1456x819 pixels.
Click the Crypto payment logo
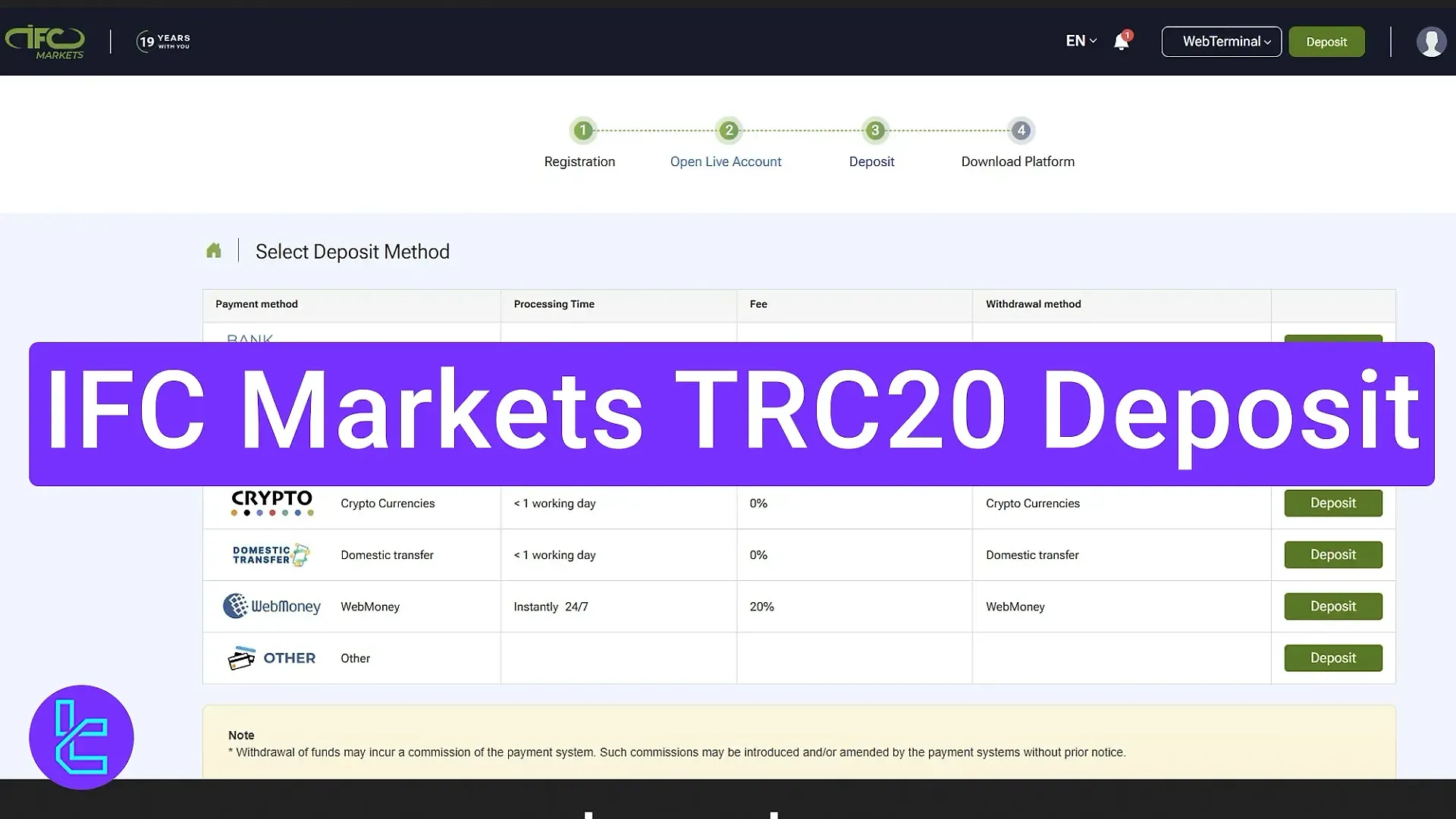[x=271, y=503]
